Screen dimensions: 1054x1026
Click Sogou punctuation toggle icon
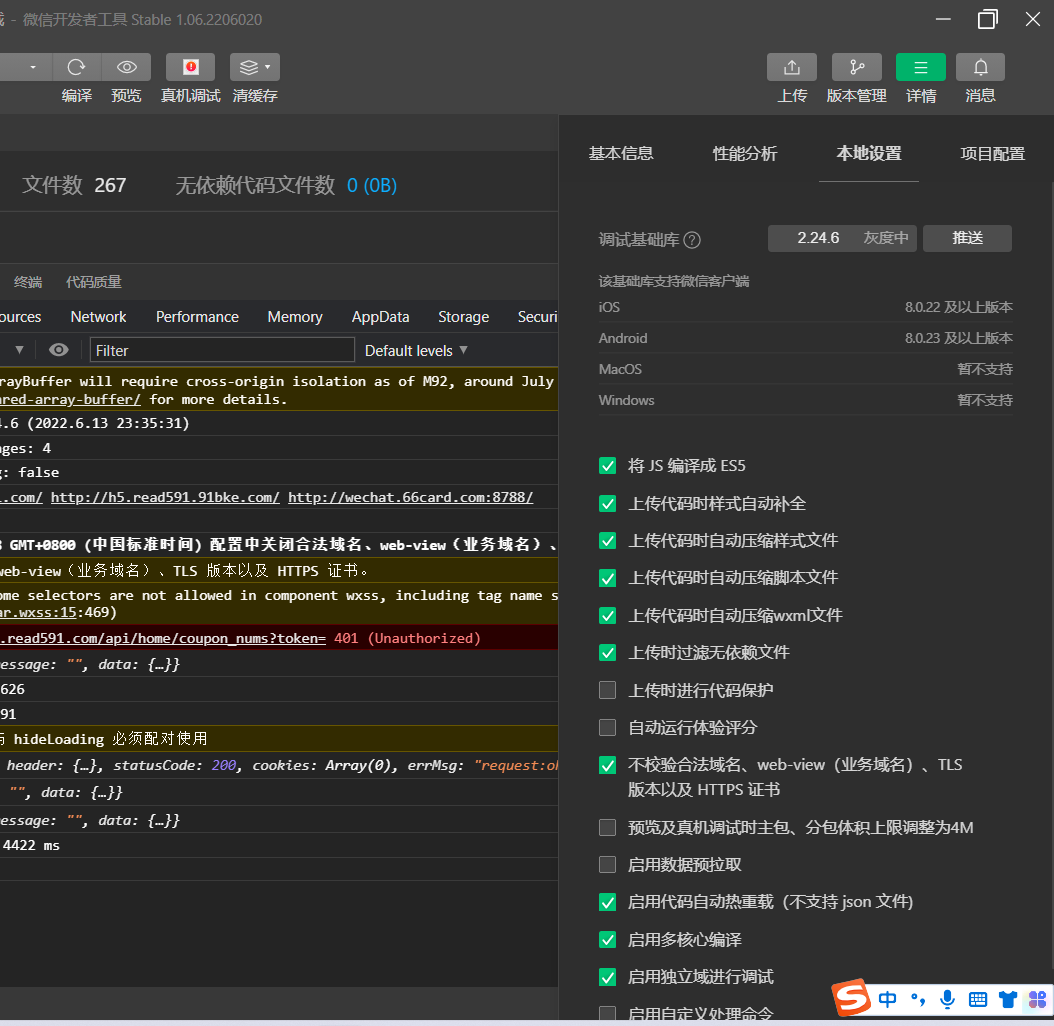918,1000
